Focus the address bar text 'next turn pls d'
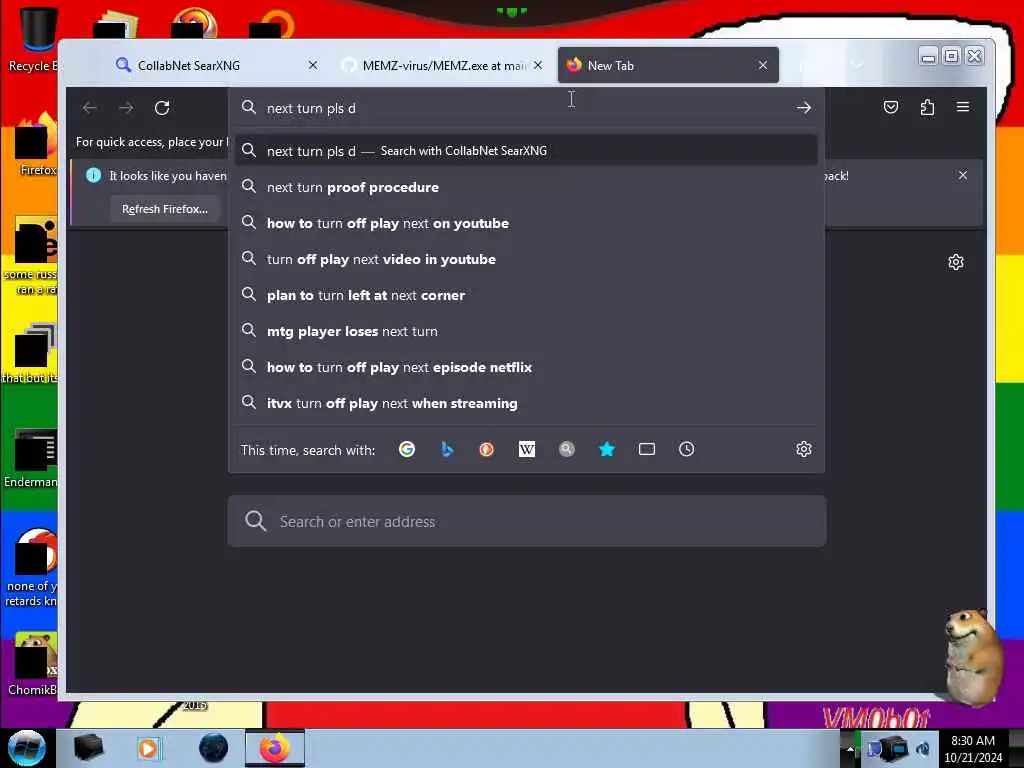The width and height of the screenshot is (1024, 768). point(311,108)
